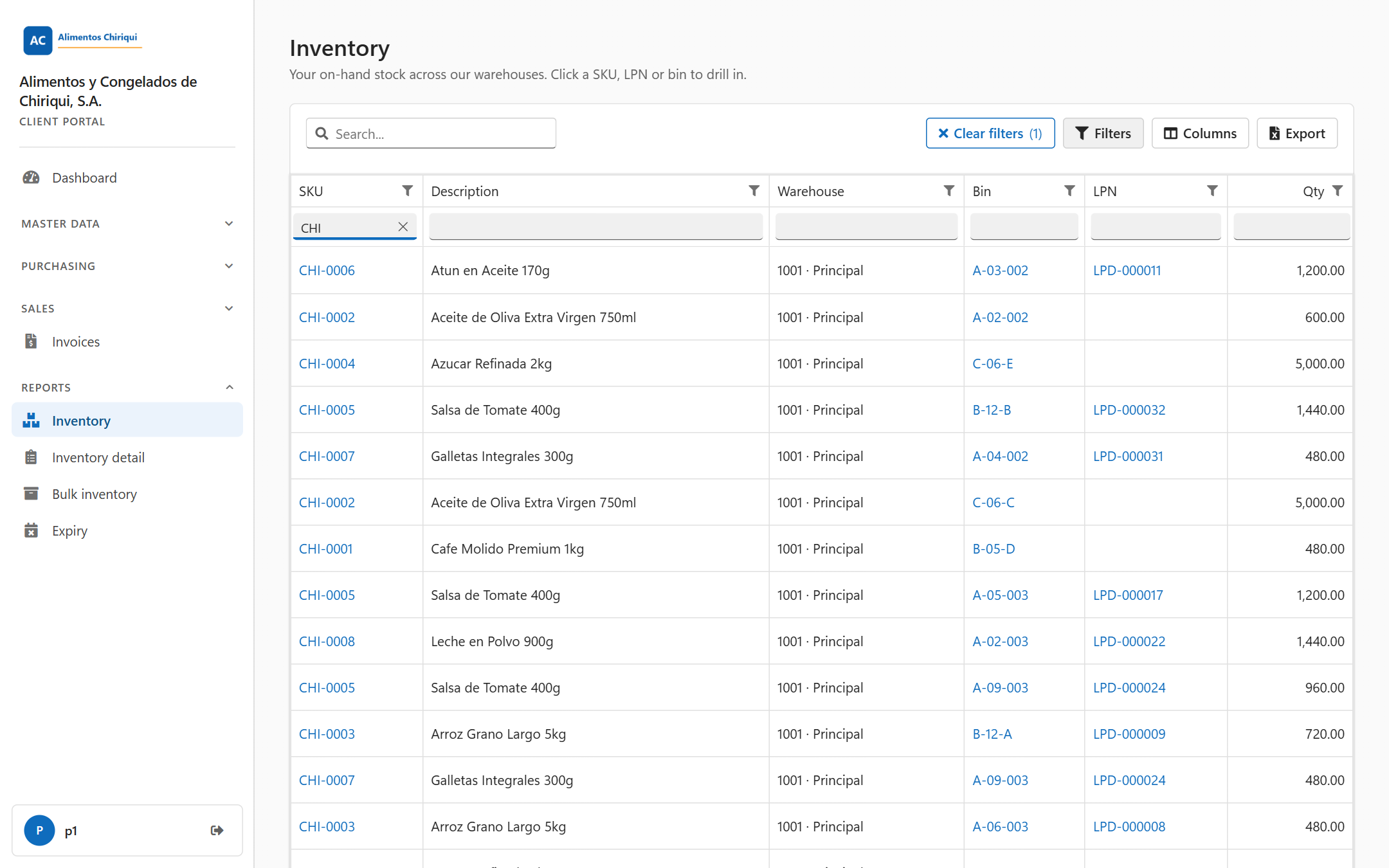Open SKU CHI-0001 link

click(325, 549)
